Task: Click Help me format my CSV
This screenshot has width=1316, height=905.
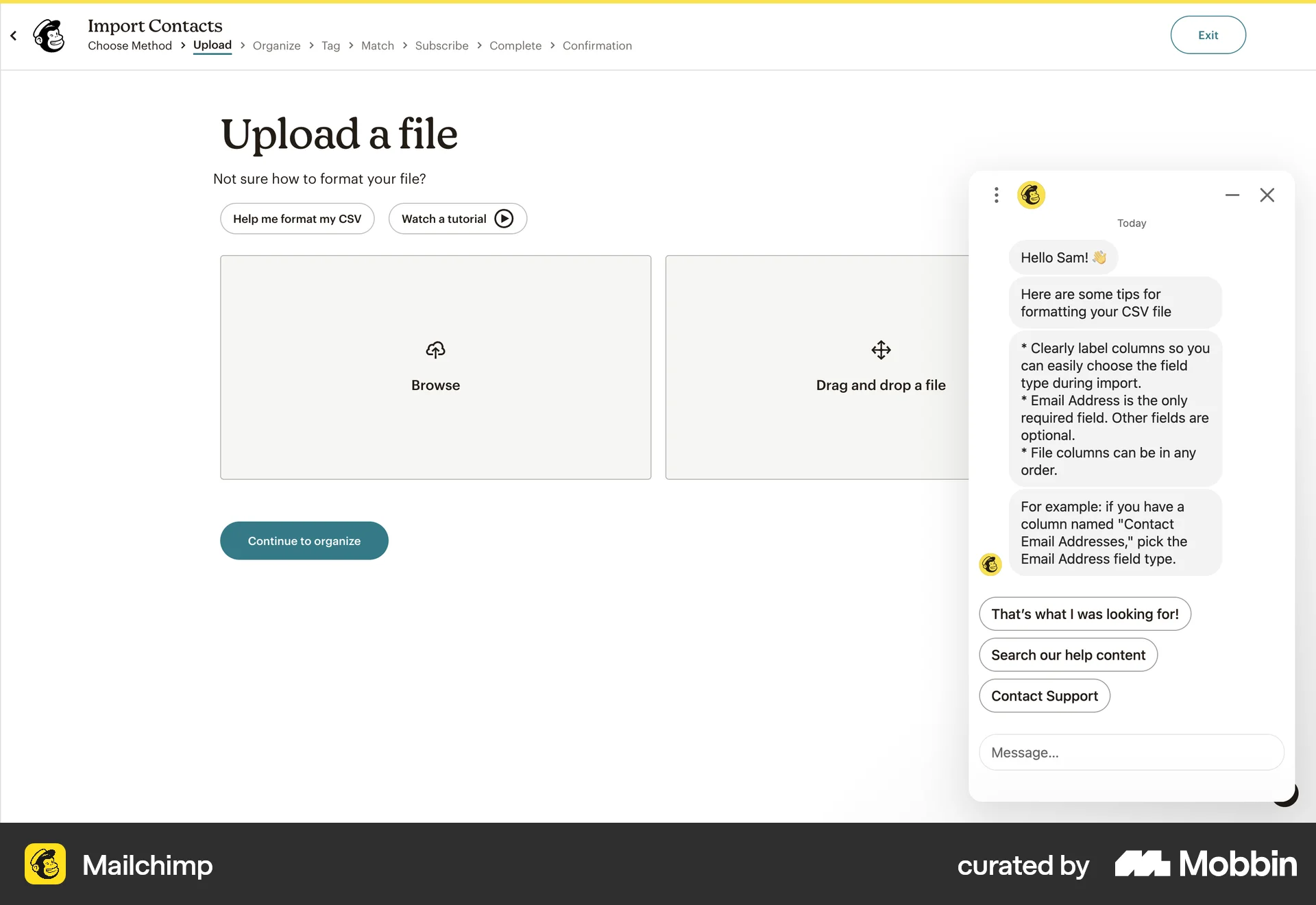Action: [x=297, y=218]
